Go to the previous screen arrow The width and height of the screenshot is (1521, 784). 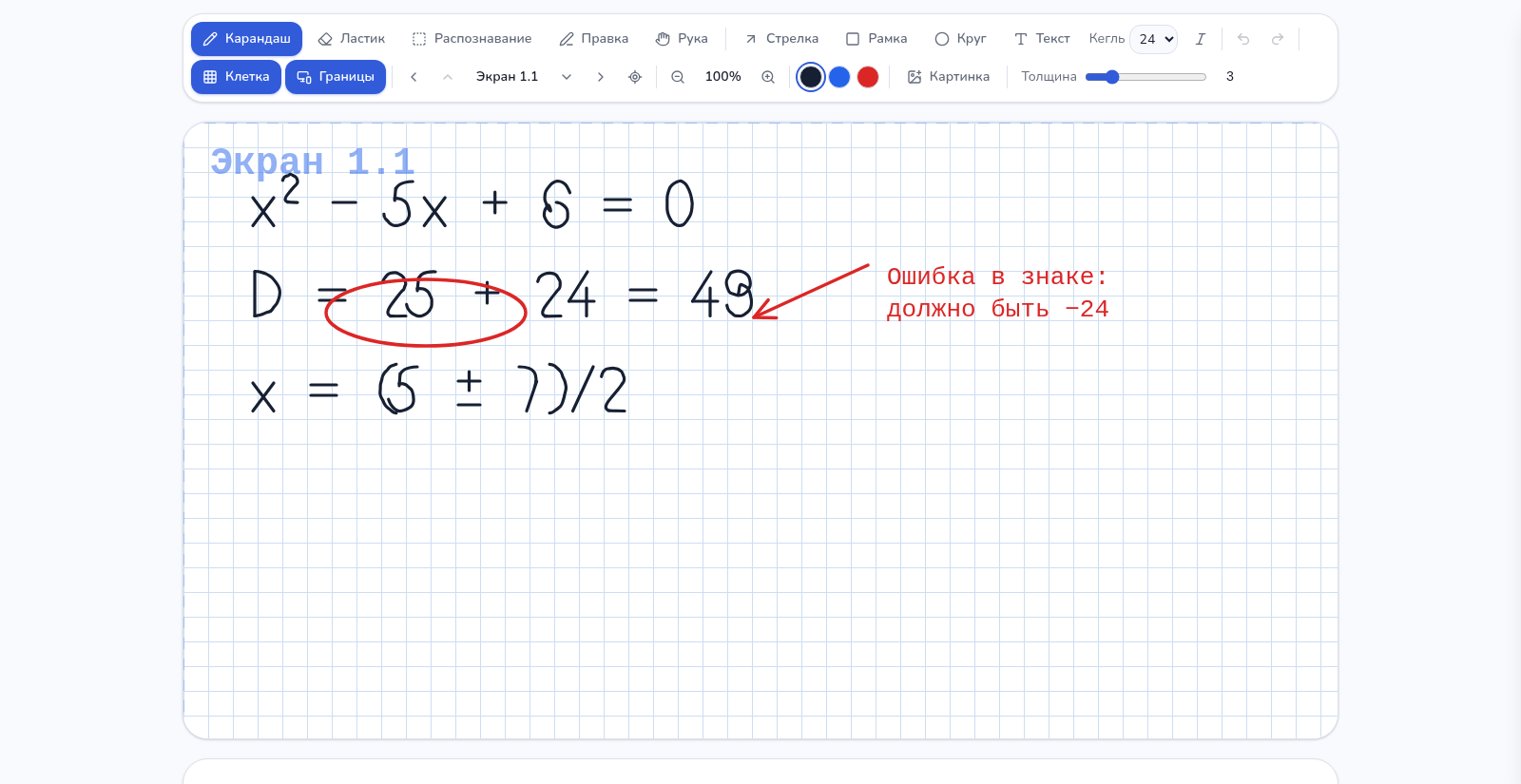coord(414,77)
